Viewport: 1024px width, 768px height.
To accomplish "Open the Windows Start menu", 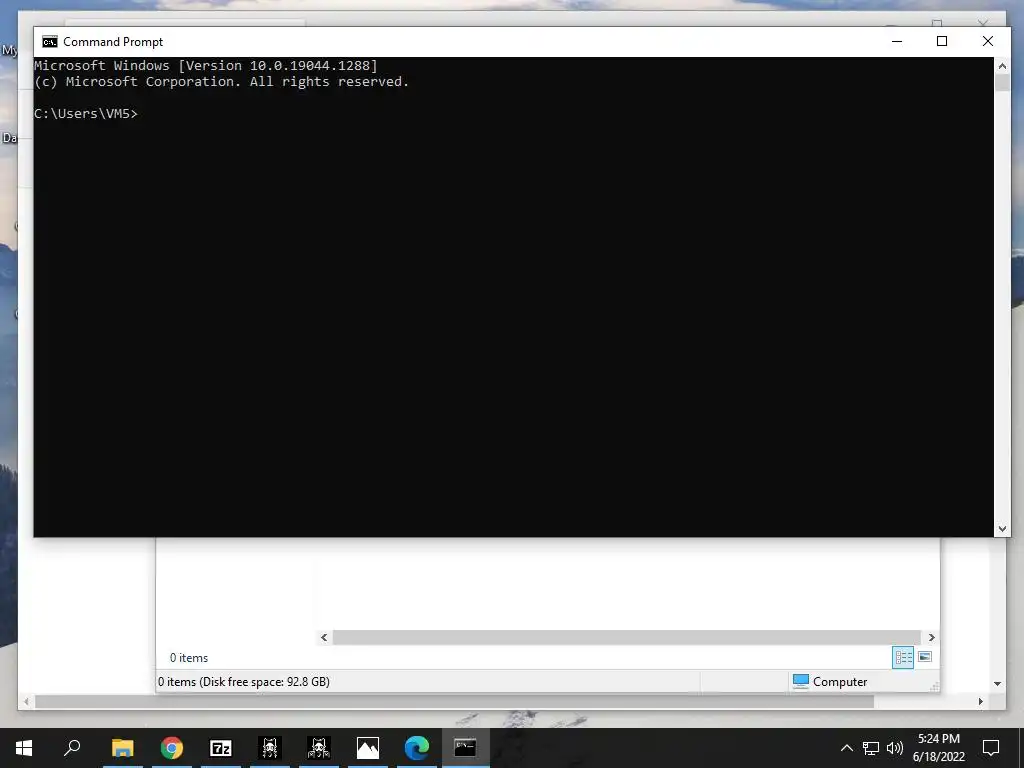I will (x=24, y=748).
